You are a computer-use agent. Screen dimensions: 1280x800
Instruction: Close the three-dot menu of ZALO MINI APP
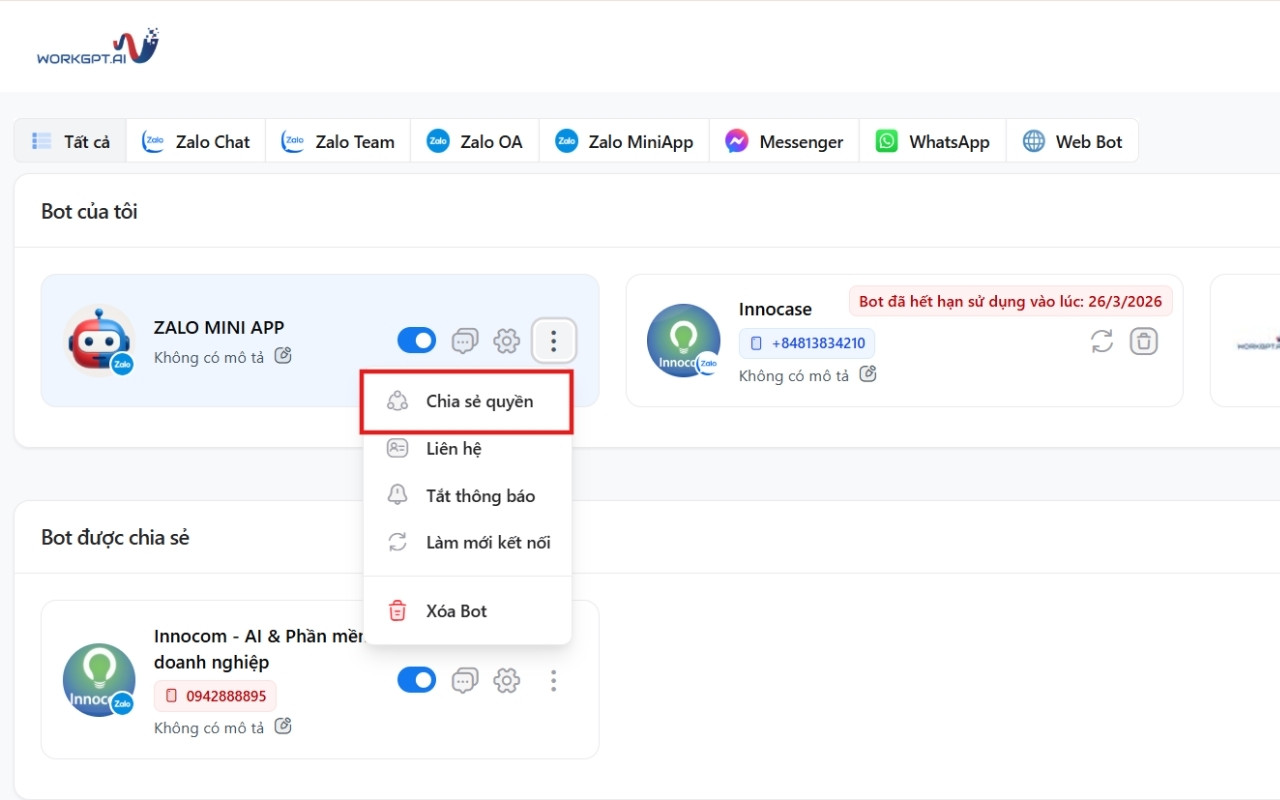553,341
